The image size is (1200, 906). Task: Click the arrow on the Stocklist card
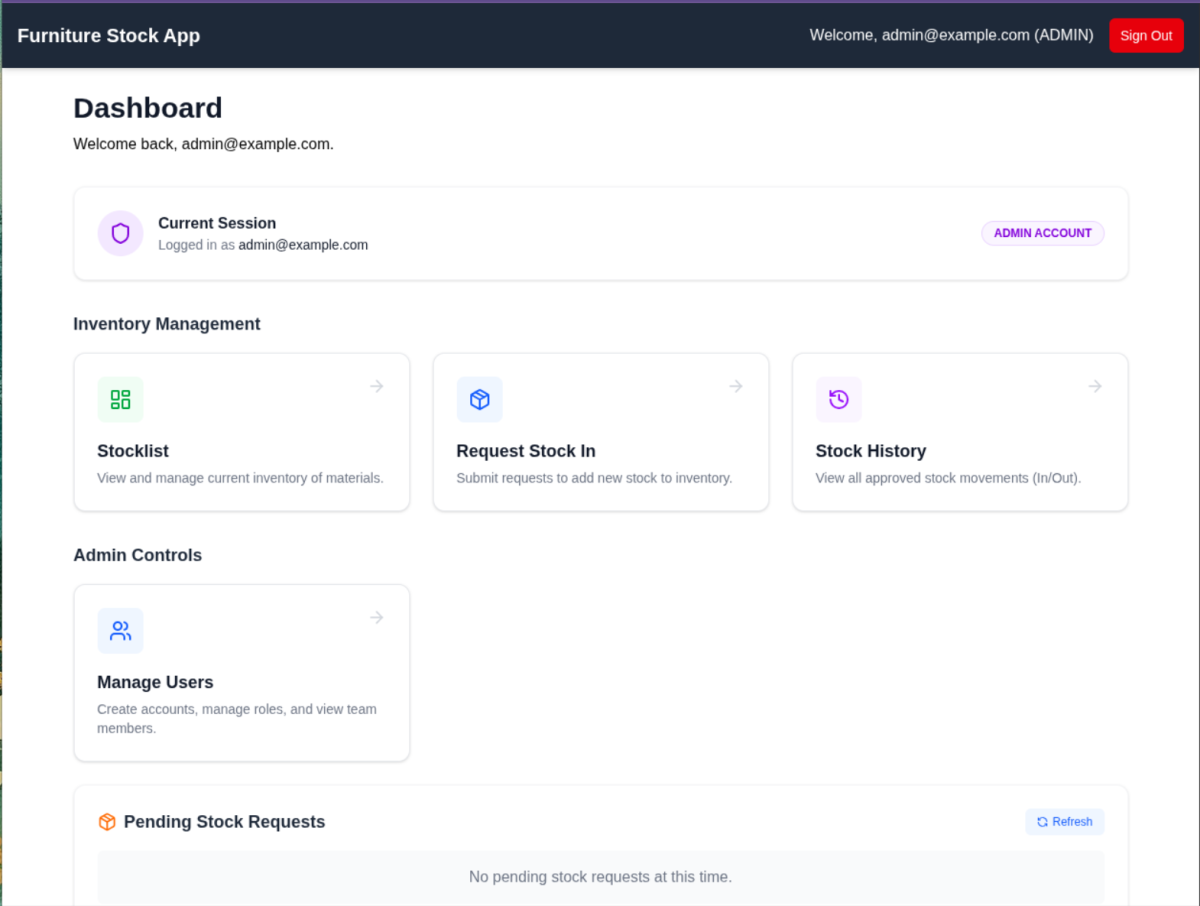[x=377, y=386]
